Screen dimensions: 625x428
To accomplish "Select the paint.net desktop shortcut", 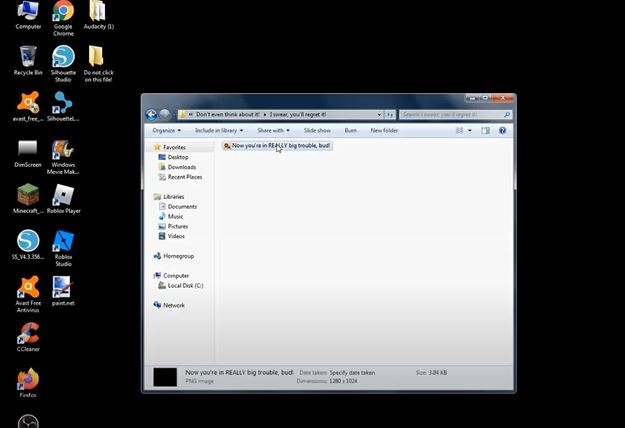I will (63, 291).
